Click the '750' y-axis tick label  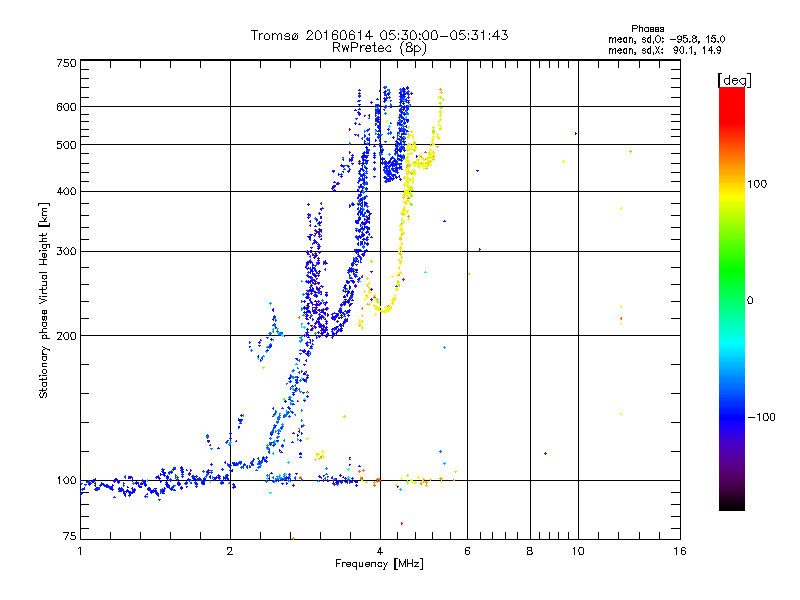(66, 63)
